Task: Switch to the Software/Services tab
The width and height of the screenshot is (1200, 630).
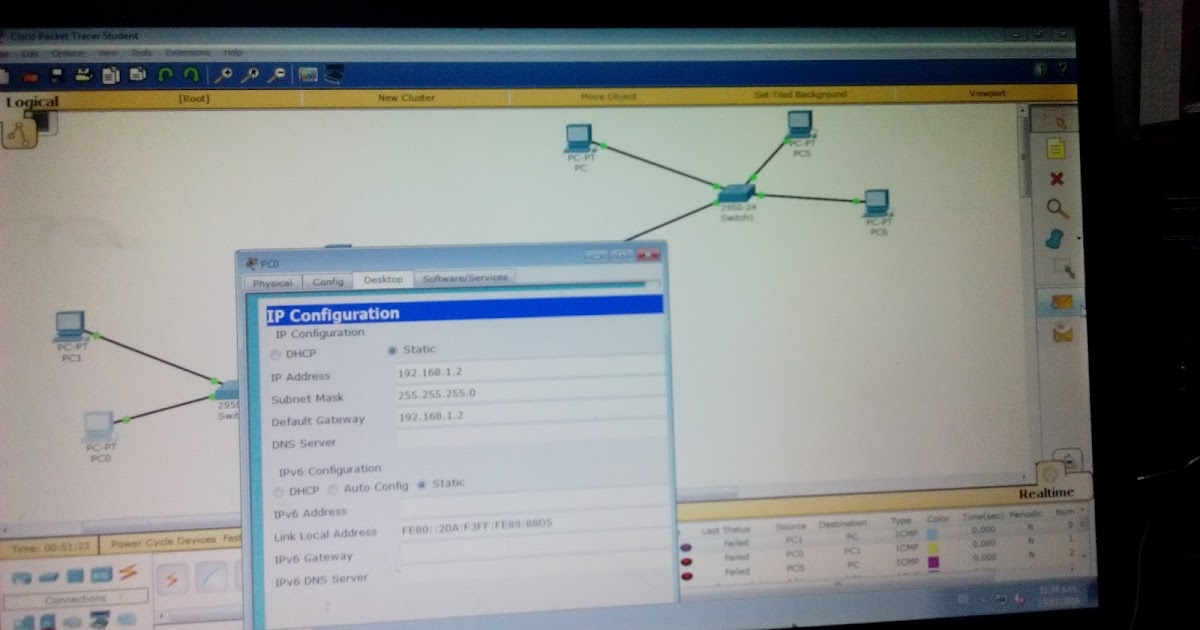Action: click(465, 279)
